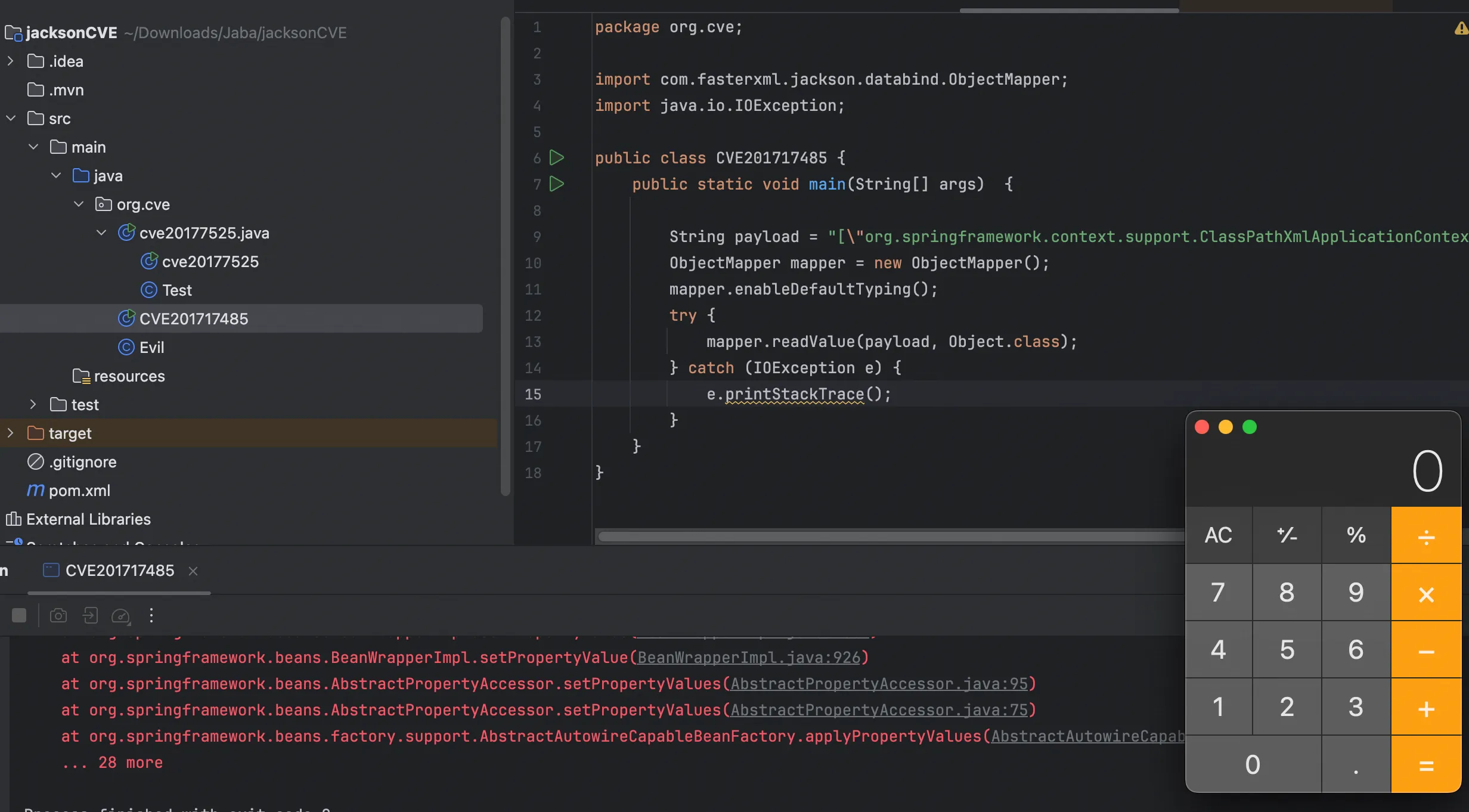Expand the .idea folder
Screen dimensions: 1469x812
(x=11, y=61)
